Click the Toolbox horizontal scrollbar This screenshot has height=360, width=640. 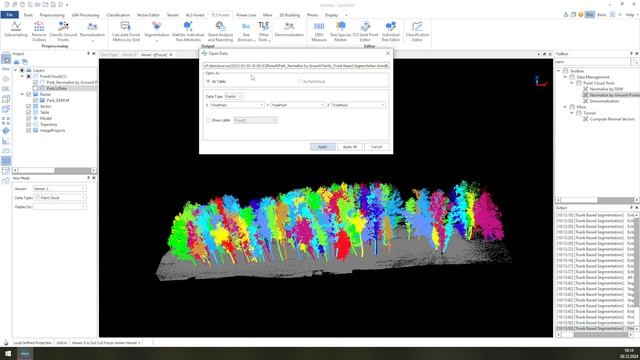[596, 200]
